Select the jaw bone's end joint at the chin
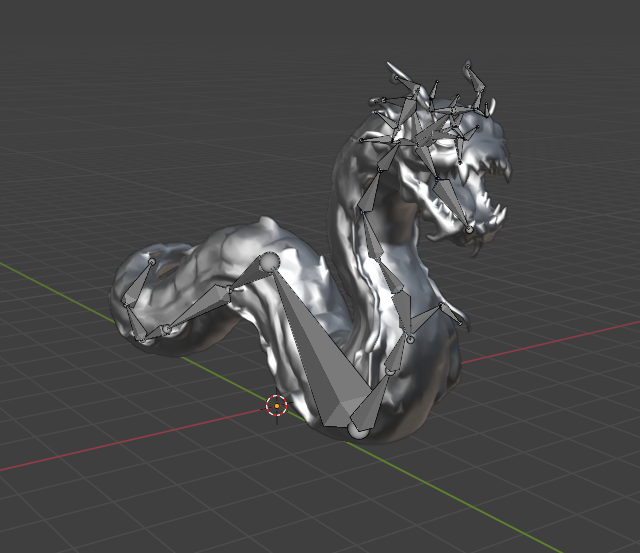Image resolution: width=640 pixels, height=553 pixels. [469, 230]
